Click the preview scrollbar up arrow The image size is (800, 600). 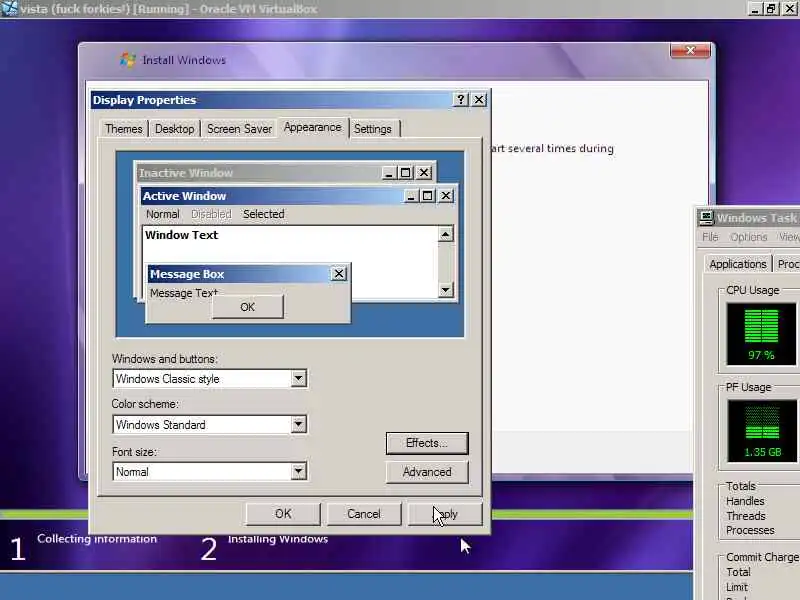click(445, 234)
